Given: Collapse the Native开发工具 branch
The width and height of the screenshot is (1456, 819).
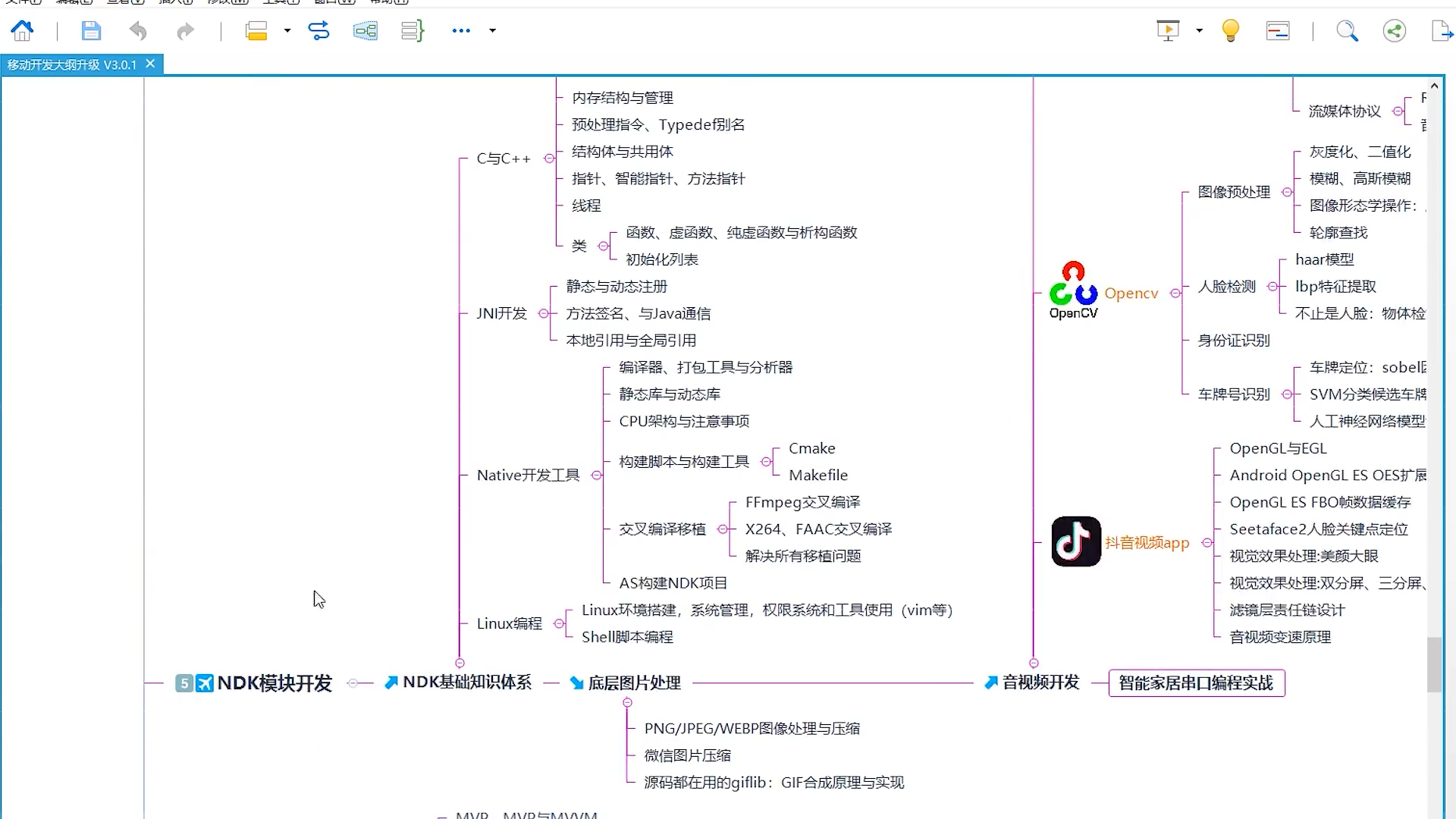Looking at the screenshot, I should coord(596,475).
